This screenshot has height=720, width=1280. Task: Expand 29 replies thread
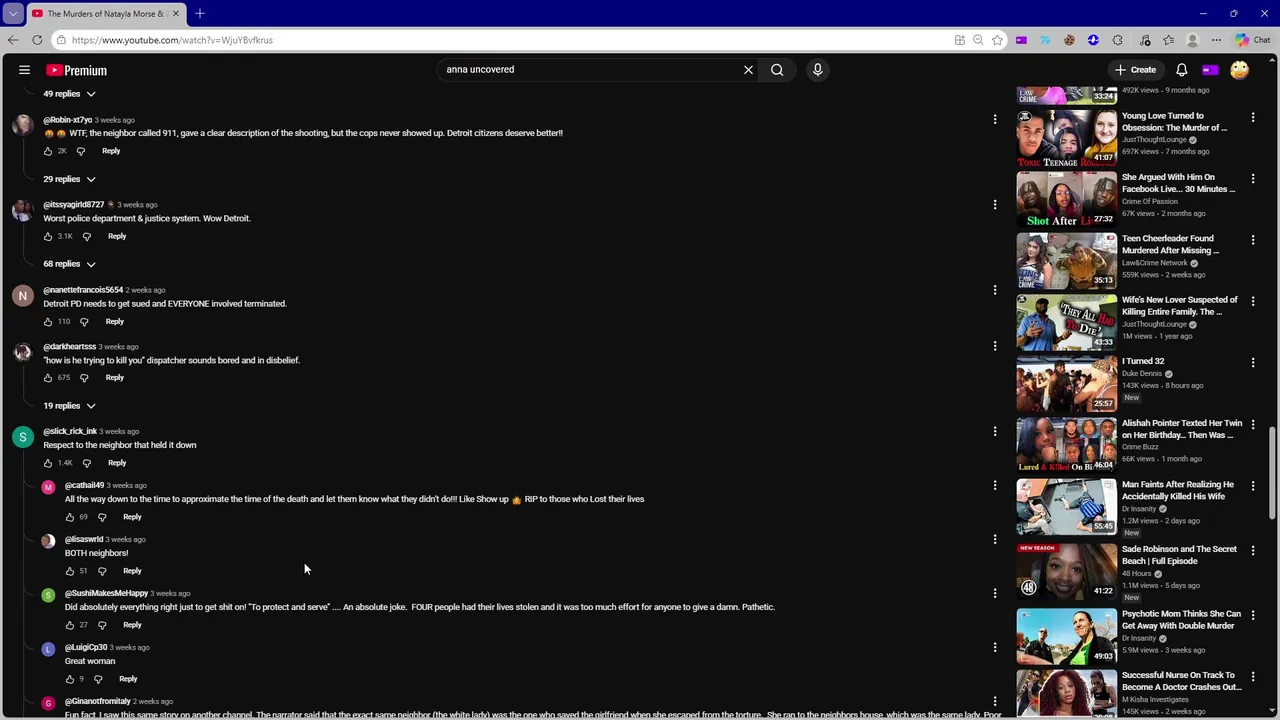click(x=69, y=179)
